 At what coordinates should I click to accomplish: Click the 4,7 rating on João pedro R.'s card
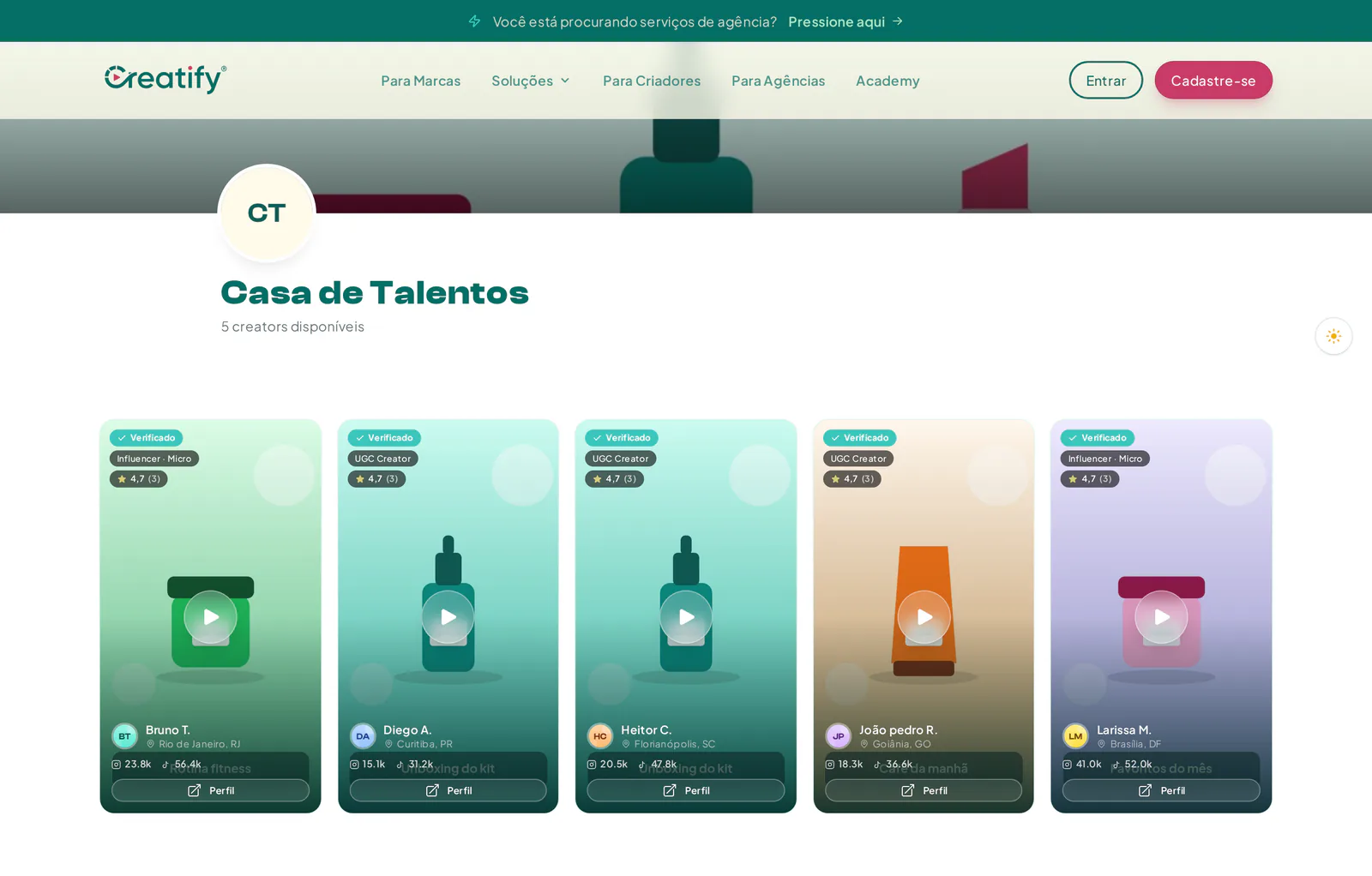[x=852, y=479]
